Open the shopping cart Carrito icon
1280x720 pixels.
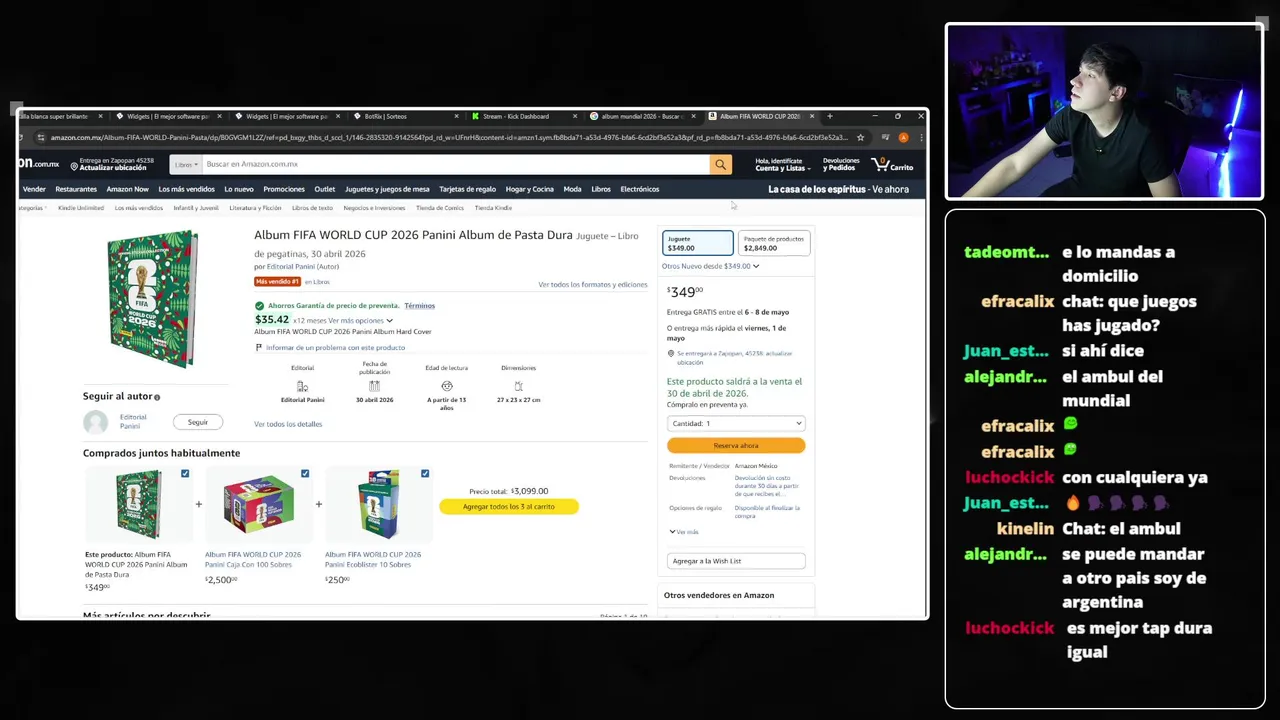tap(892, 164)
